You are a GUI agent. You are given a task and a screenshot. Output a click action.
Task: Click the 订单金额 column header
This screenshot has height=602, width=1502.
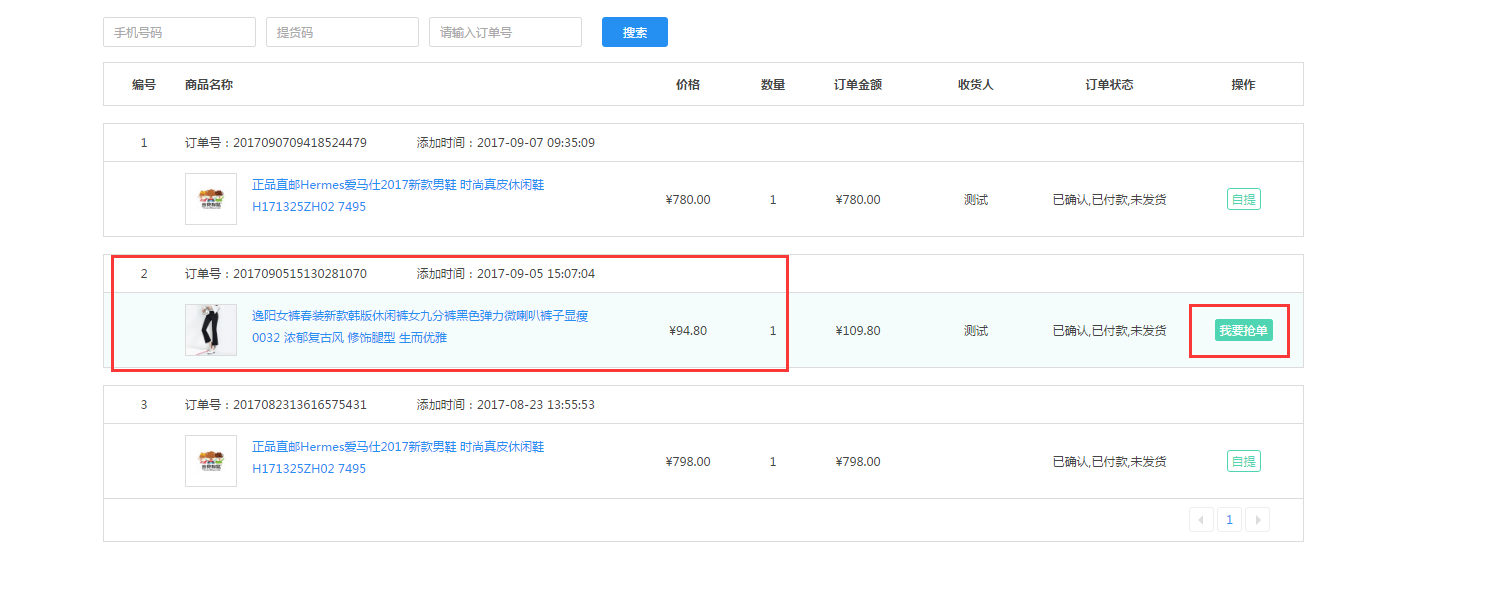point(858,85)
